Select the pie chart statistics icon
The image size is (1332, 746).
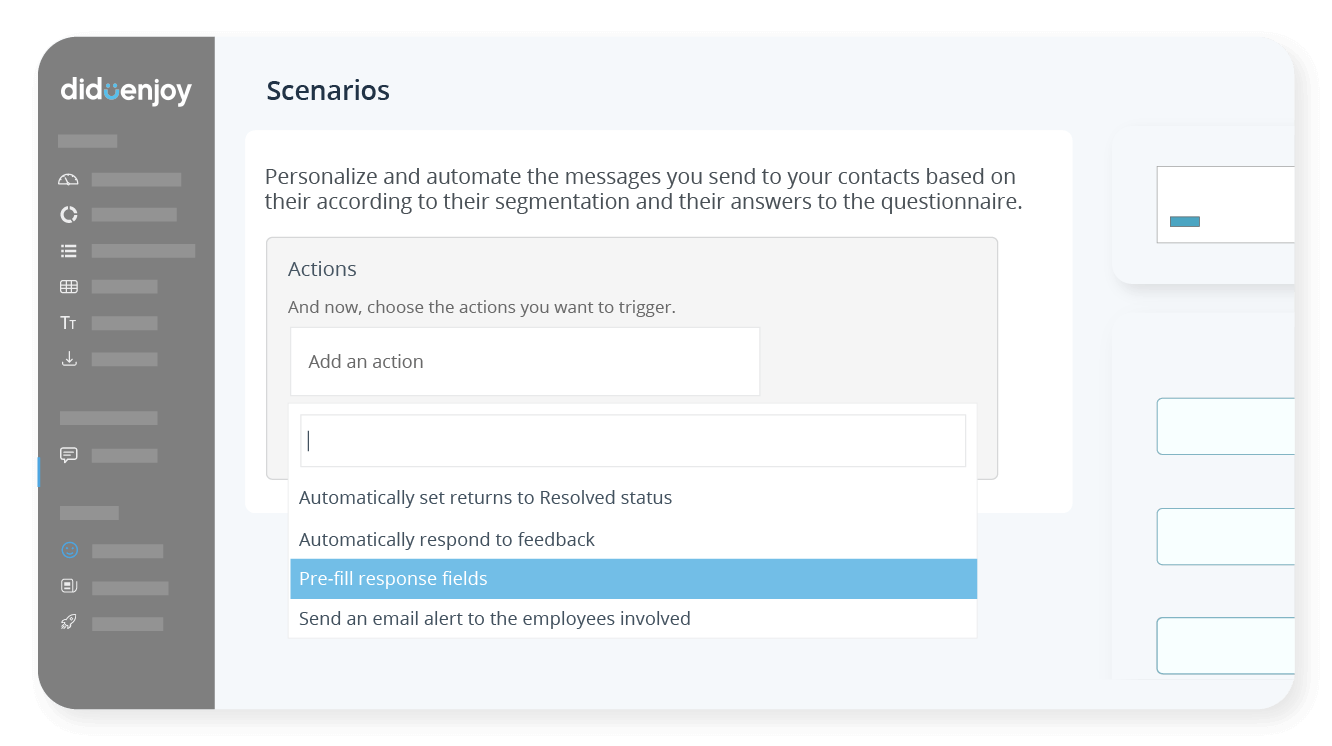click(68, 214)
